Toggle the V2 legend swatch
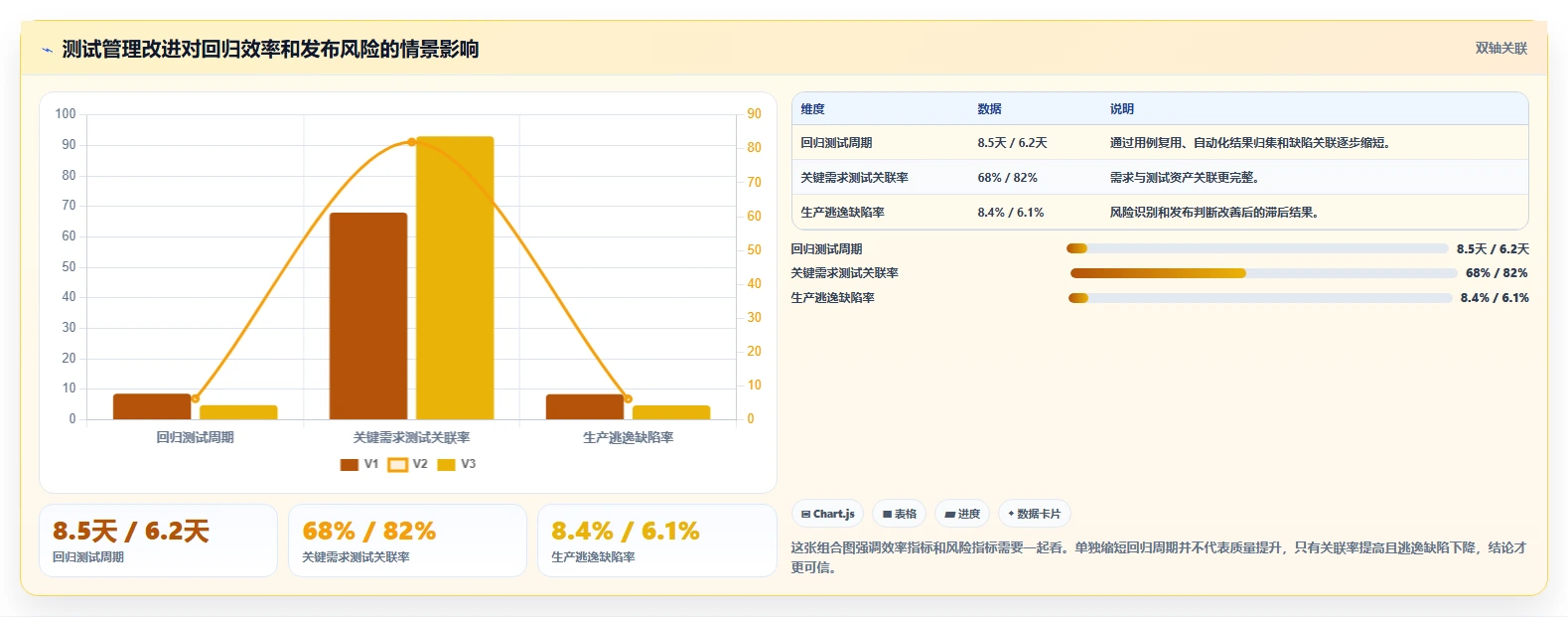Viewport: 1568px width, 617px height. pos(397,464)
